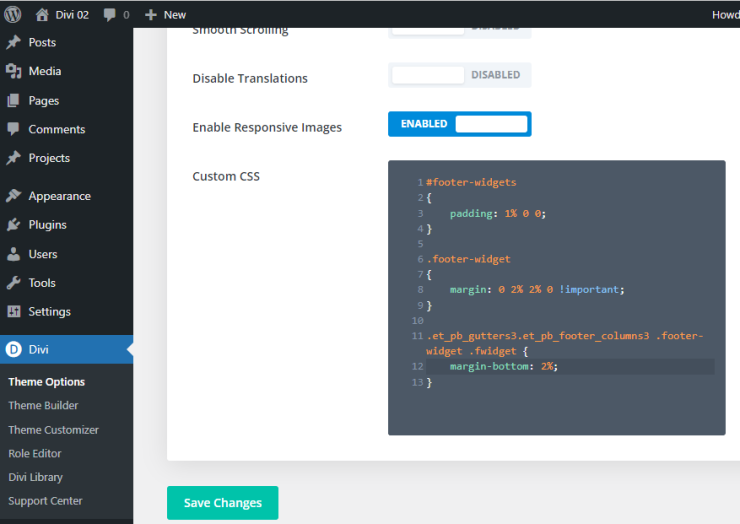Screen dimensions: 740x524
Task: Click the Pages icon in sidebar
Action: click(14, 100)
